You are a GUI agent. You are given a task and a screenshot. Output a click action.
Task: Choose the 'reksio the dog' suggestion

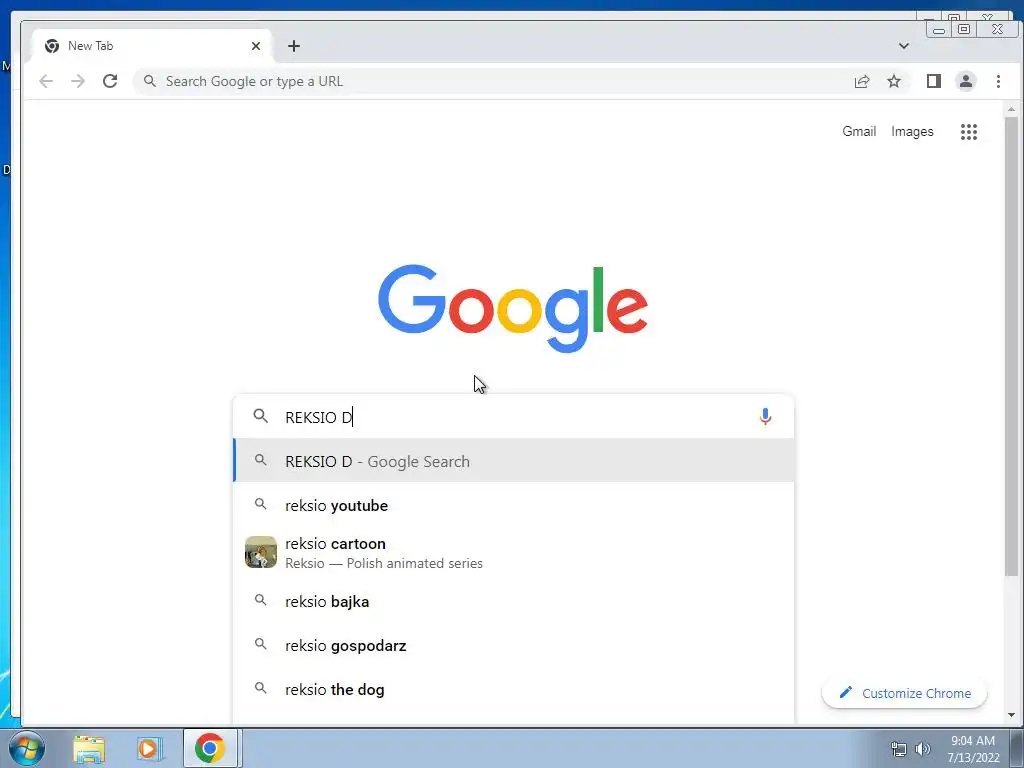[x=514, y=690]
